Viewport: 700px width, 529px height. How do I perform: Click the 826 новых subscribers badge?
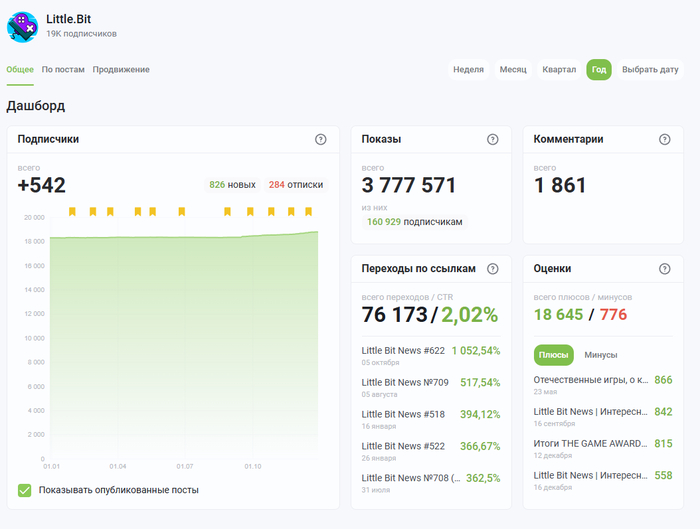(x=232, y=185)
